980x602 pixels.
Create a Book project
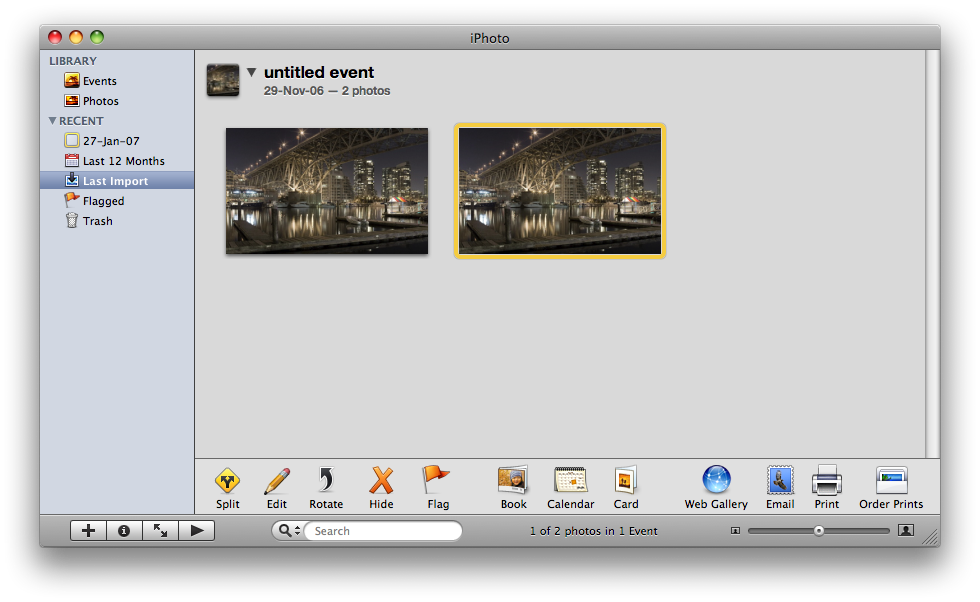[513, 482]
